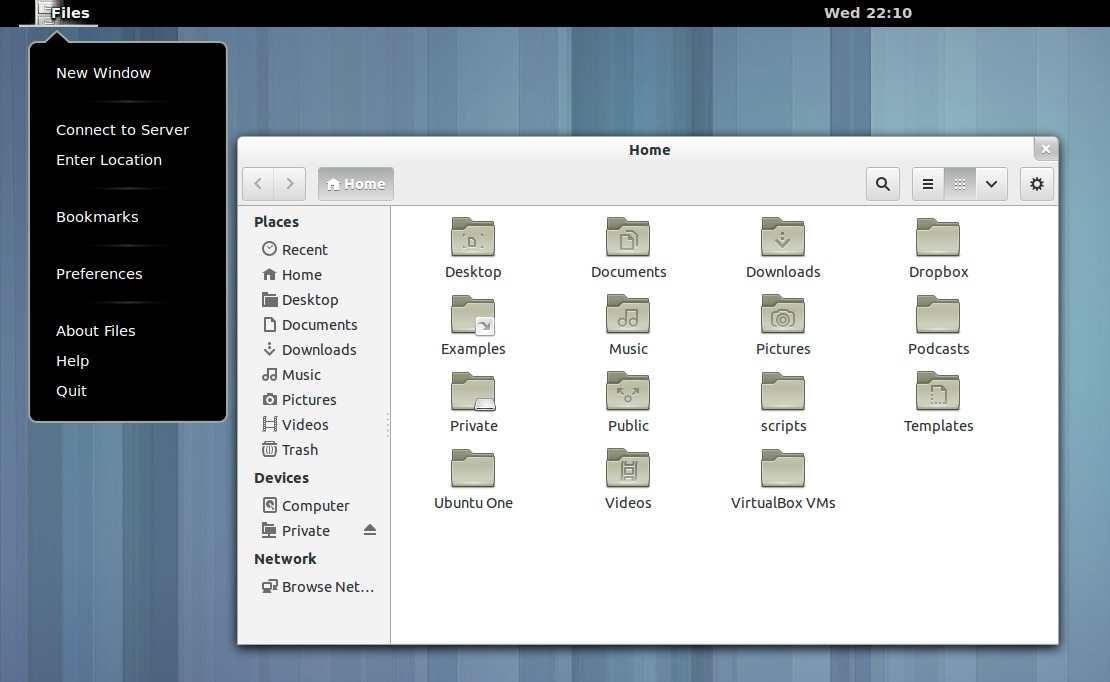This screenshot has height=682, width=1110.
Task: Open Preferences from the app menu
Action: 128,274
